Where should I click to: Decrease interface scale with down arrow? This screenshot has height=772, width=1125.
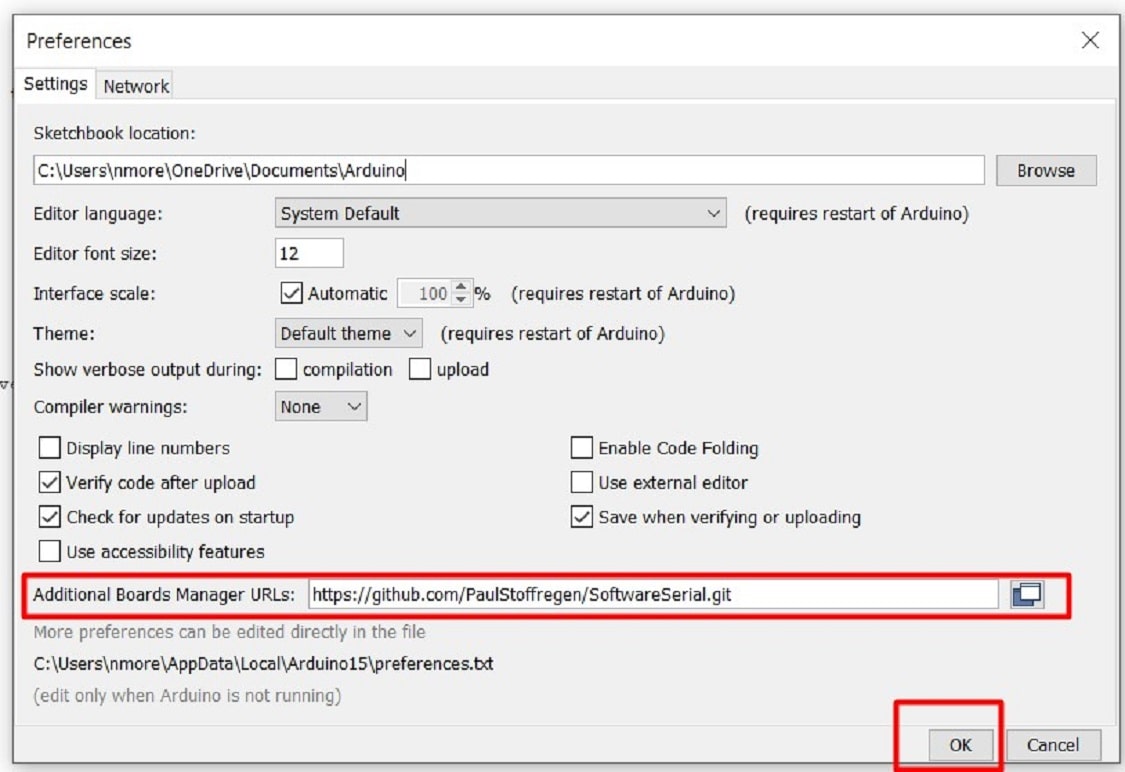click(461, 299)
